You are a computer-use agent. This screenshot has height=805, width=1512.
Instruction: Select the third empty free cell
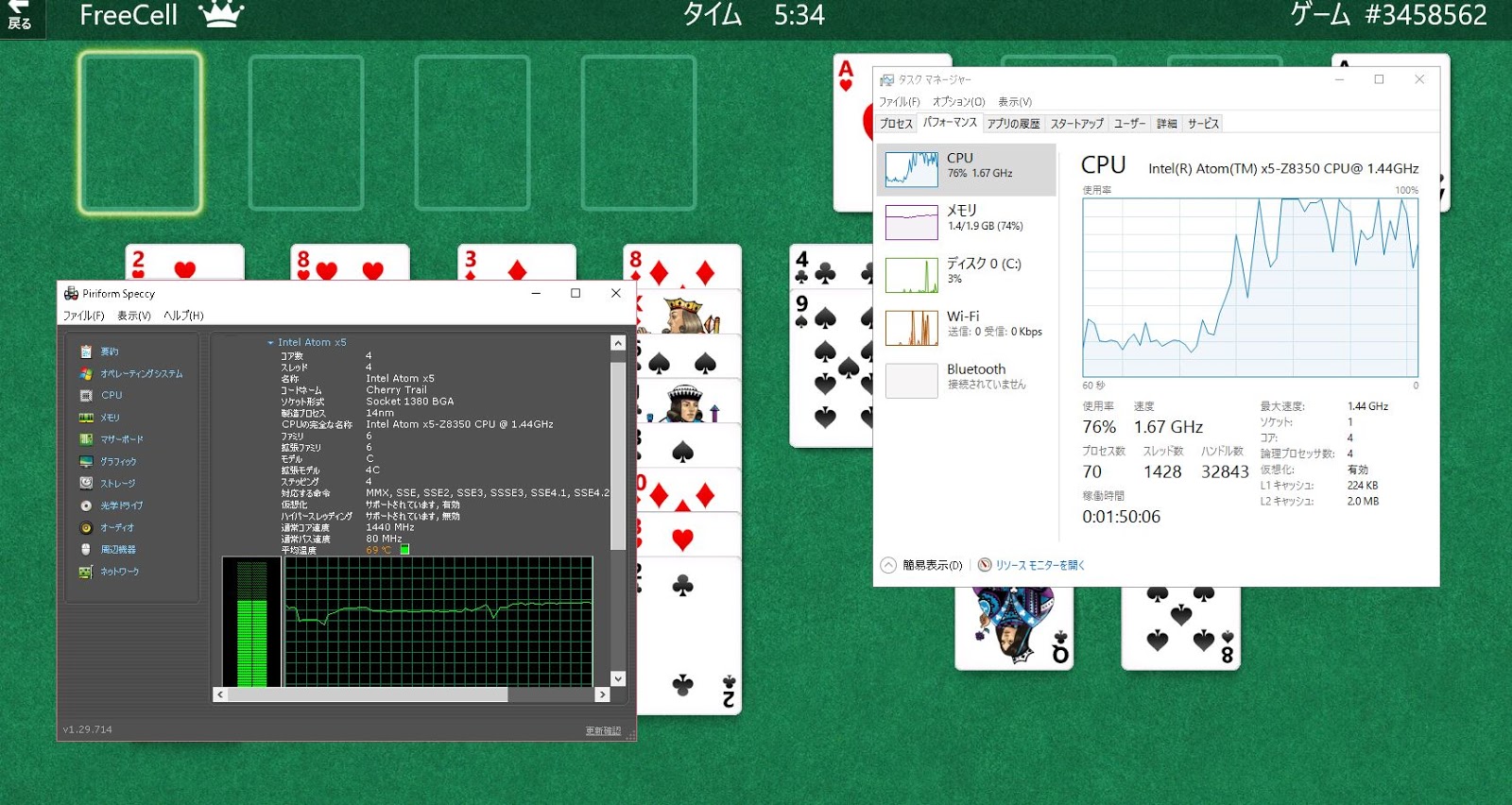472,132
